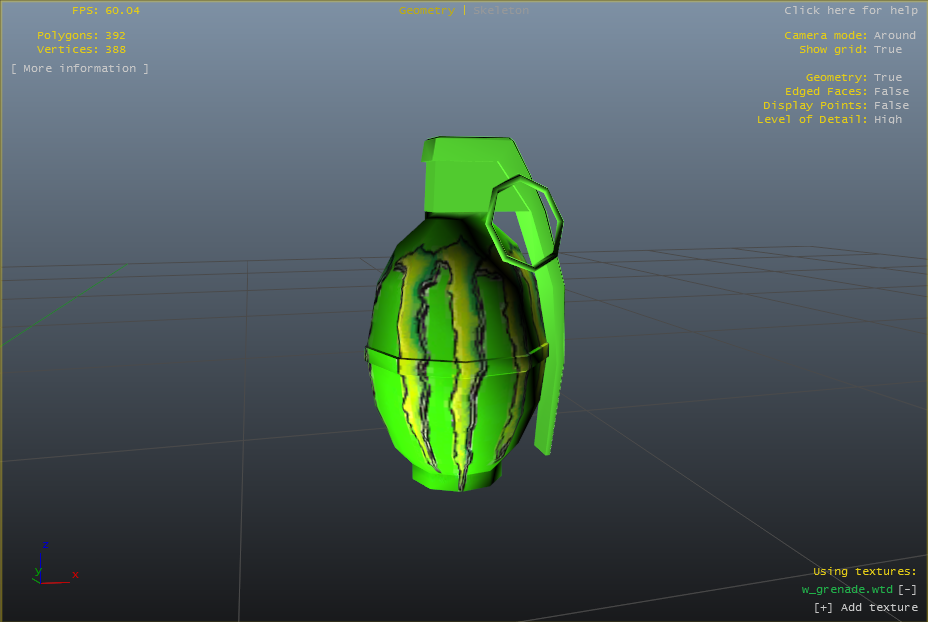Change Camera mode value Around

point(894,36)
